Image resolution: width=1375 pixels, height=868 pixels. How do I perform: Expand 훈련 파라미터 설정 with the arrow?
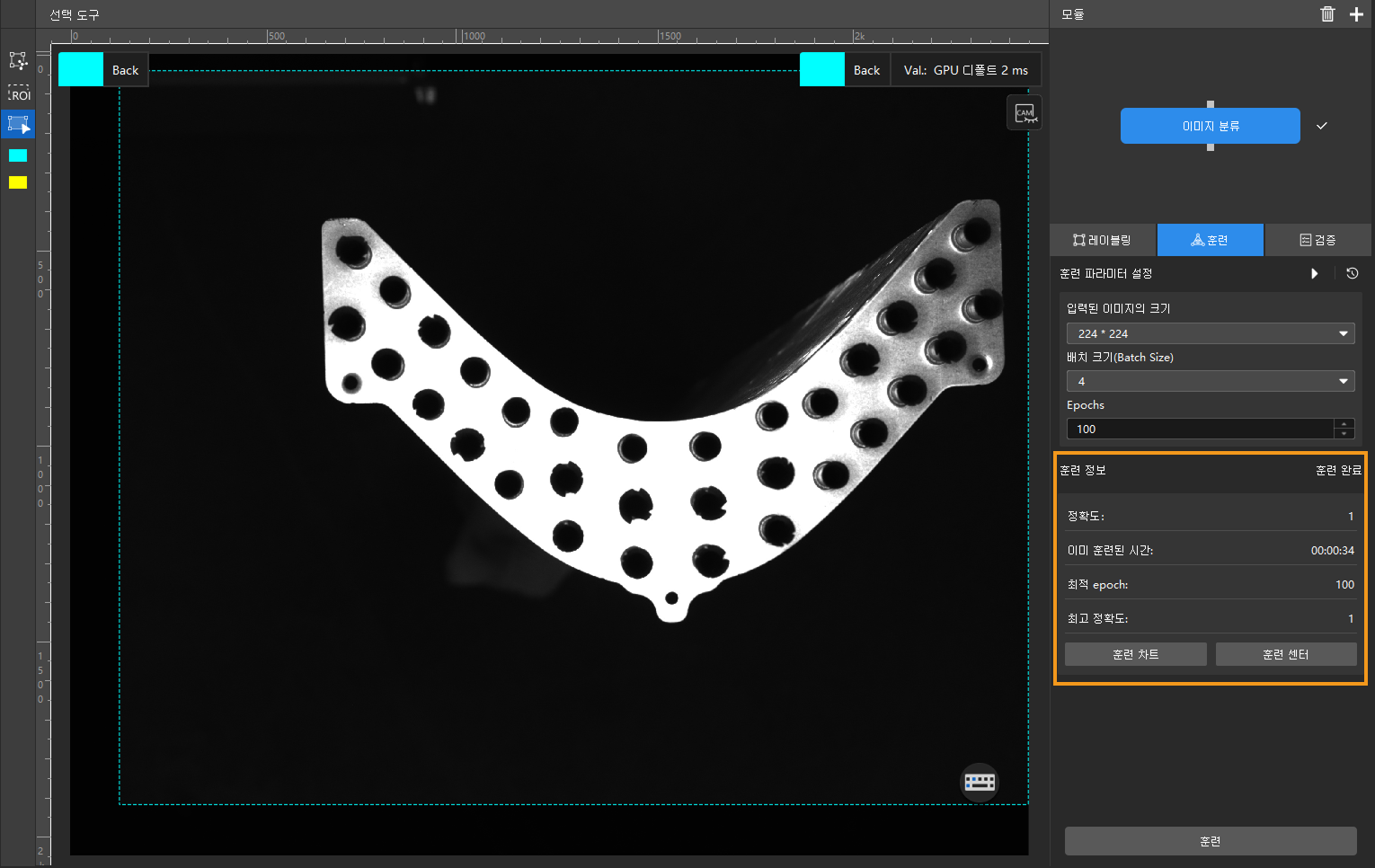(1315, 273)
